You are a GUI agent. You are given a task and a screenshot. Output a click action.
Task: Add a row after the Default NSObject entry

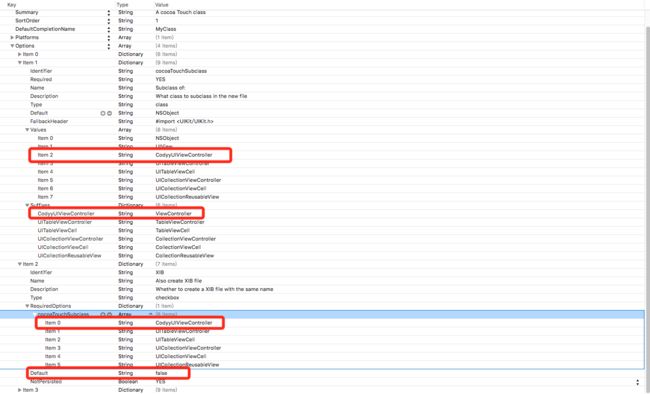pos(103,113)
